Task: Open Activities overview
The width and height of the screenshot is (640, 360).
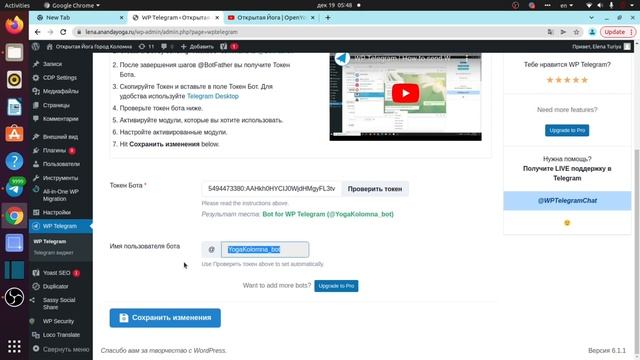Action: tap(17, 5)
